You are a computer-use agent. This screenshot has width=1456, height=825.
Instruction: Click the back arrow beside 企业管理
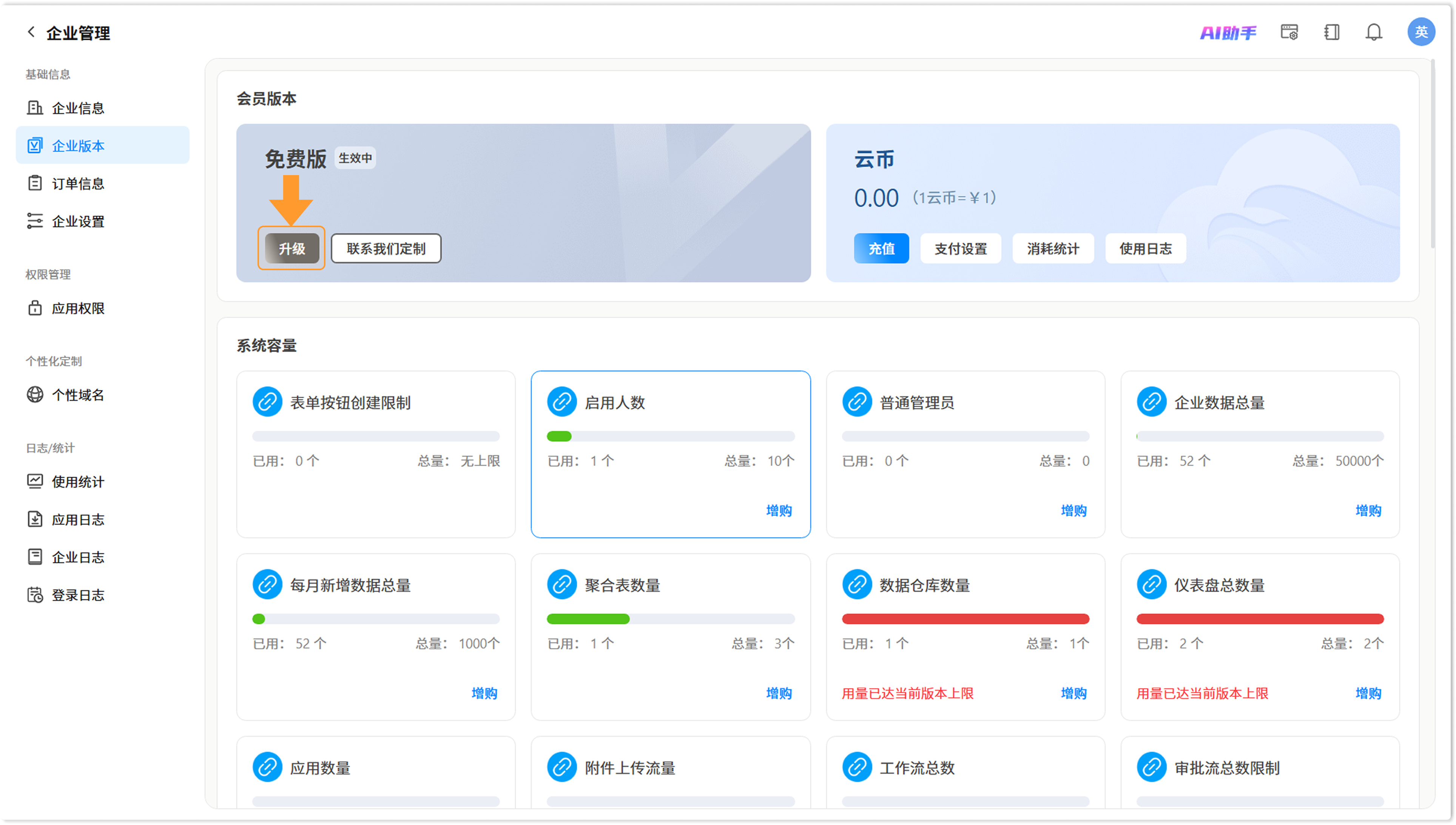31,32
